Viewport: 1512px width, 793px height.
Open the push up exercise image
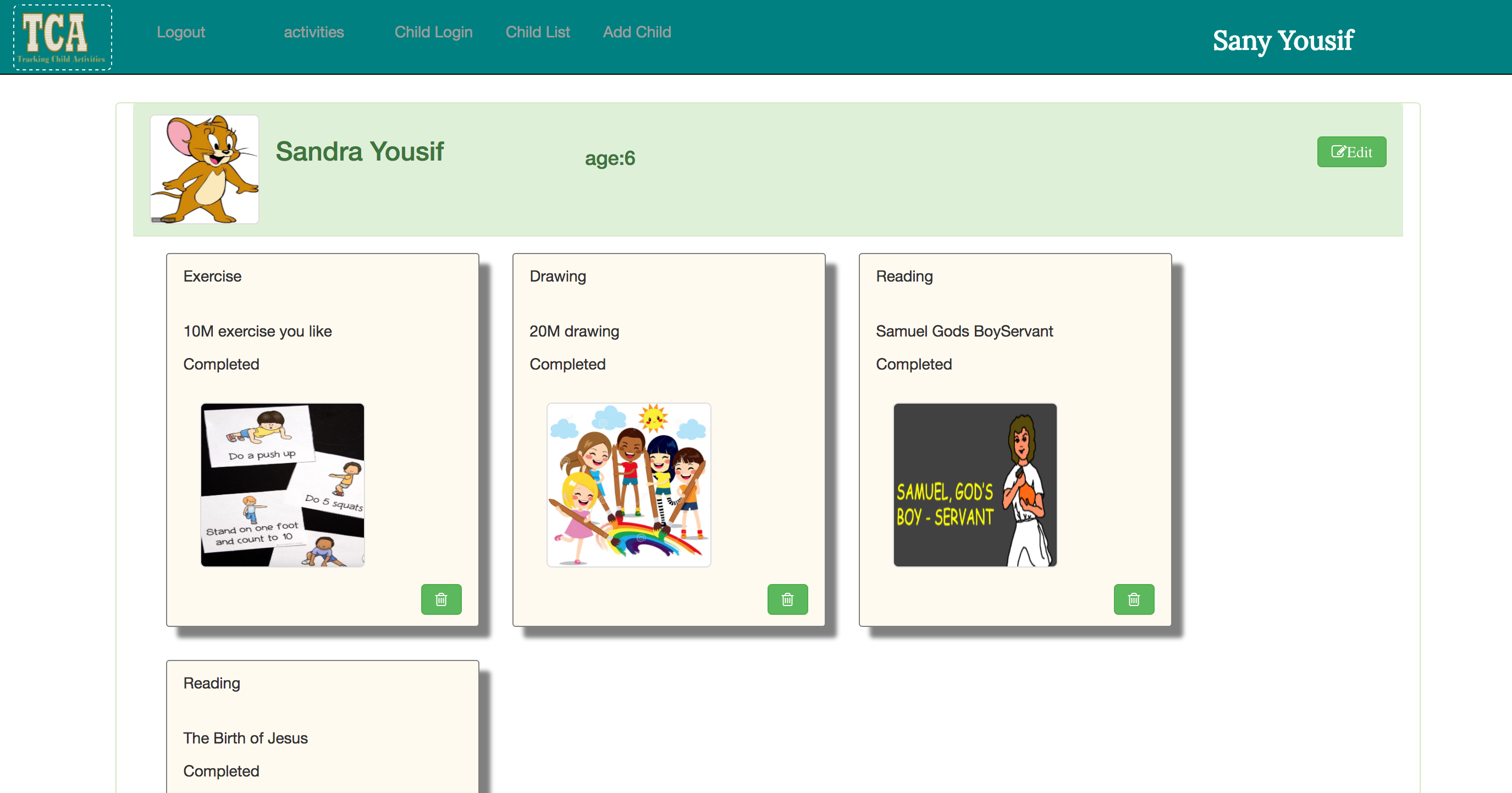pyautogui.click(x=282, y=485)
